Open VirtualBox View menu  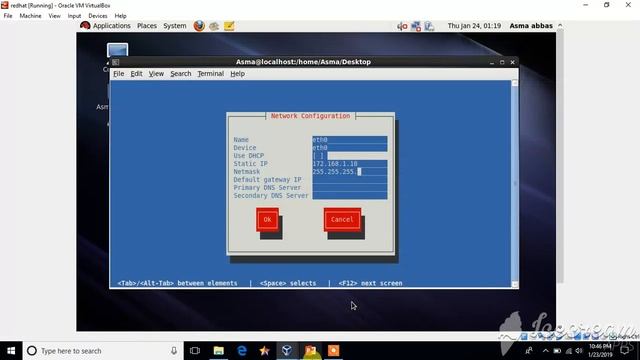click(54, 16)
